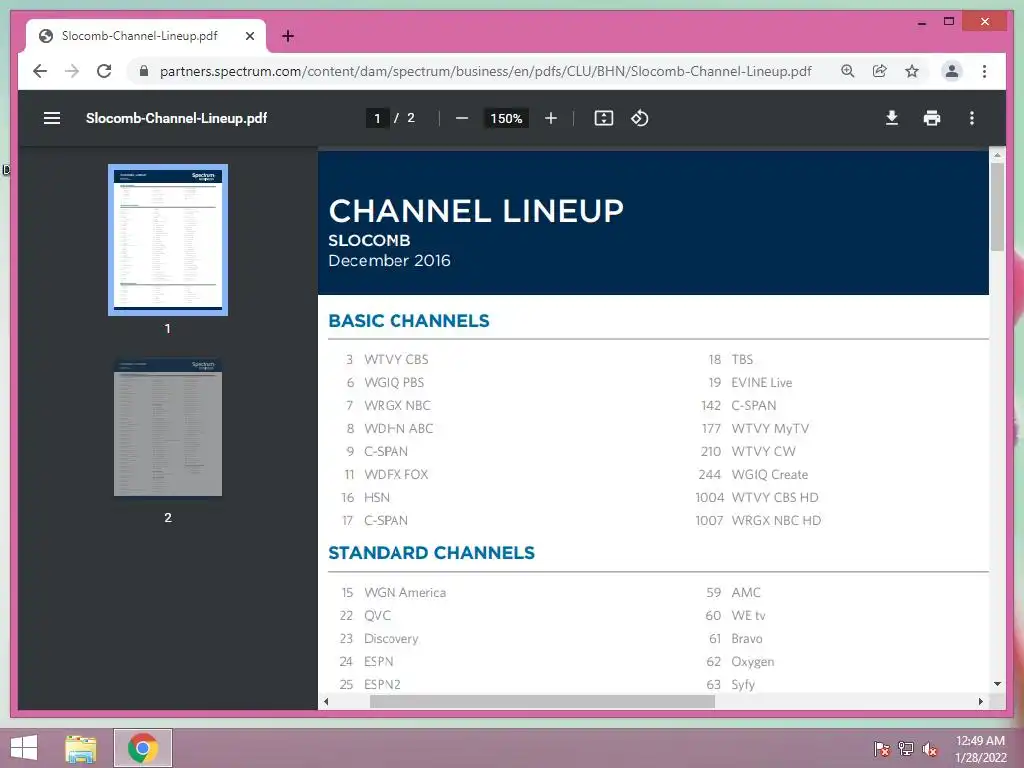Close the Slocomb-Channel-Lineup.pdf tab
Screen dimensions: 1024x768
click(249, 36)
